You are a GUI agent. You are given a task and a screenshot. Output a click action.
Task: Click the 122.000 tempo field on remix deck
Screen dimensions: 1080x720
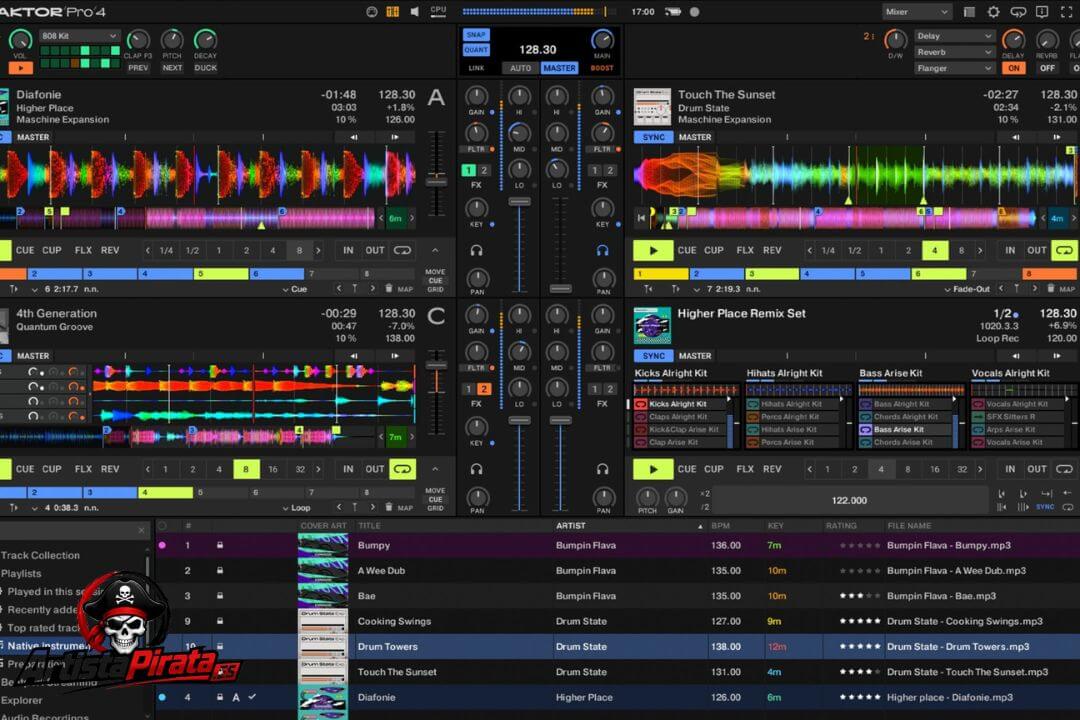click(x=849, y=500)
